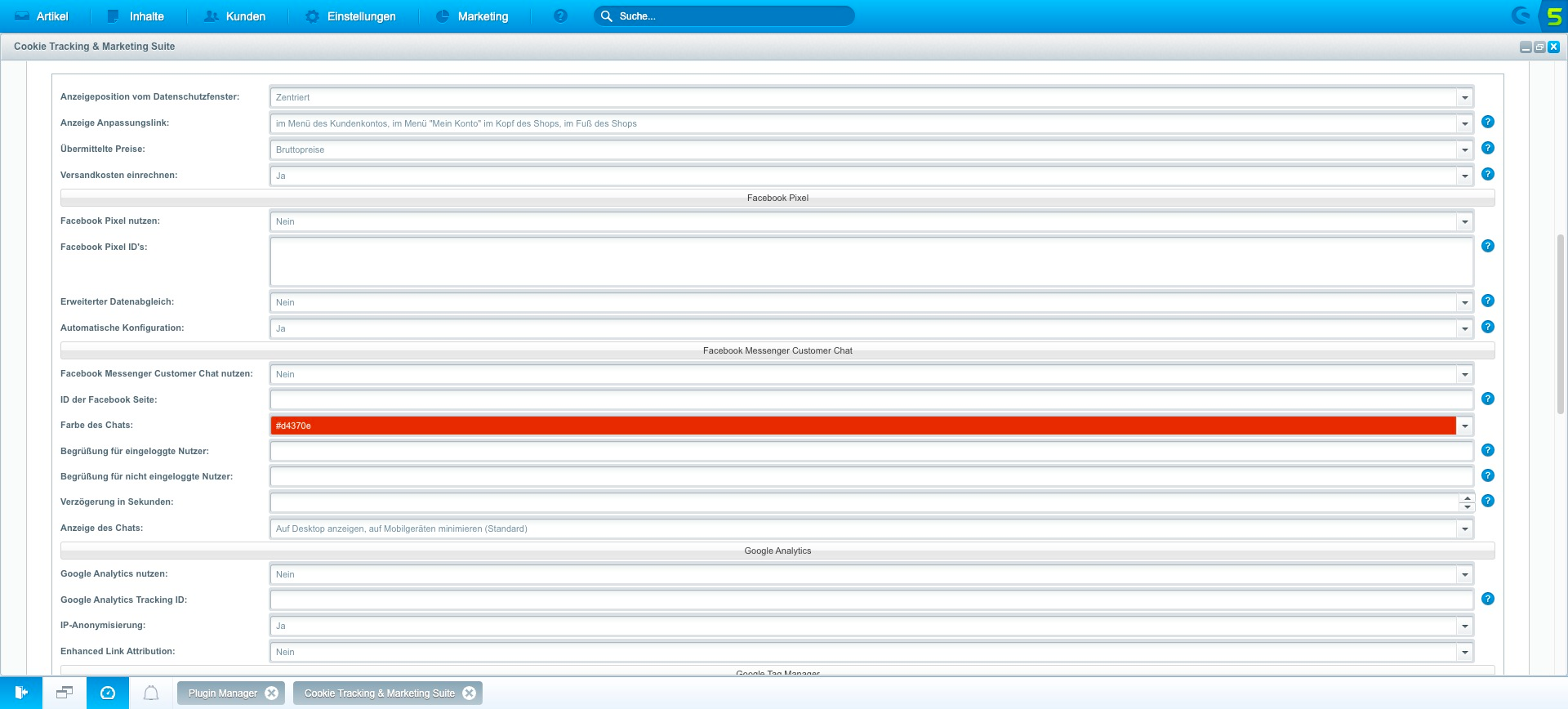Expand the Google Analytics nutzen dropdown
The image size is (1568, 709).
tap(1465, 574)
